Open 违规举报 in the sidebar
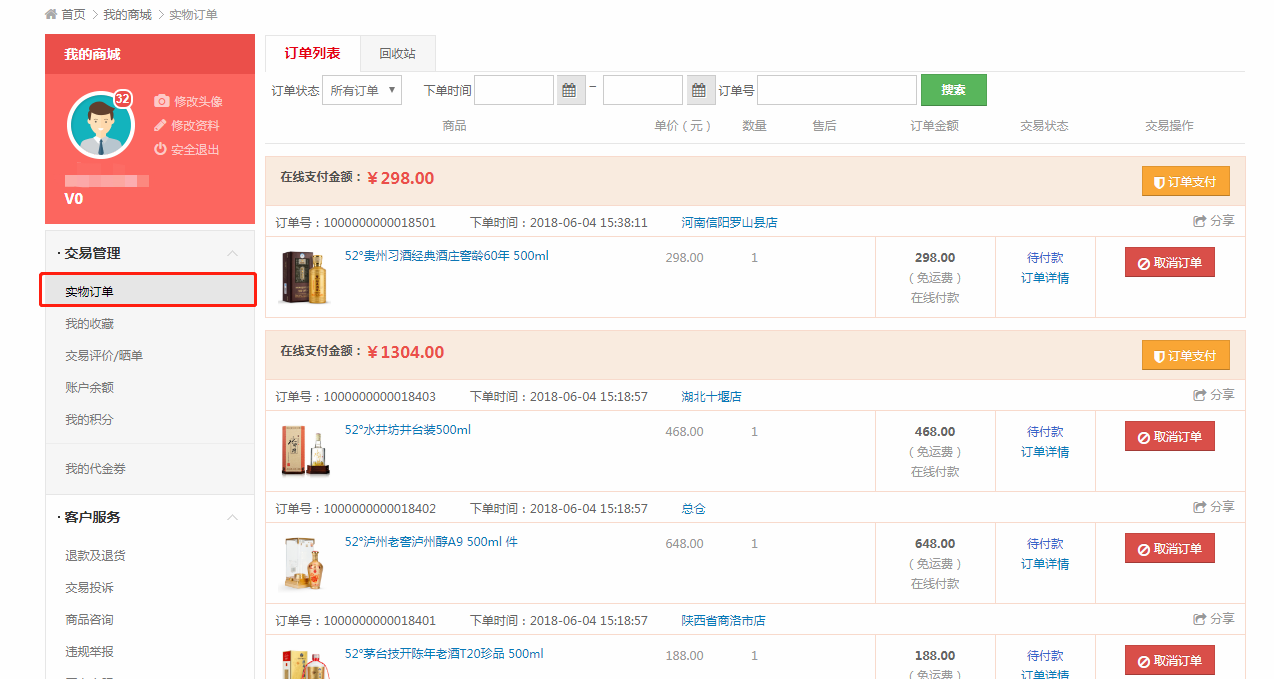This screenshot has width=1274, height=679. coord(89,651)
